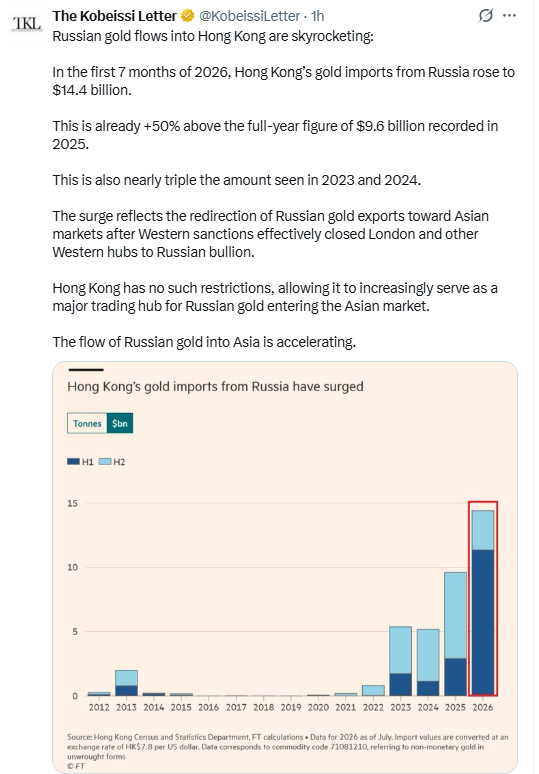Click the 2023 bar in chart
This screenshot has width=539, height=774.
(400, 661)
